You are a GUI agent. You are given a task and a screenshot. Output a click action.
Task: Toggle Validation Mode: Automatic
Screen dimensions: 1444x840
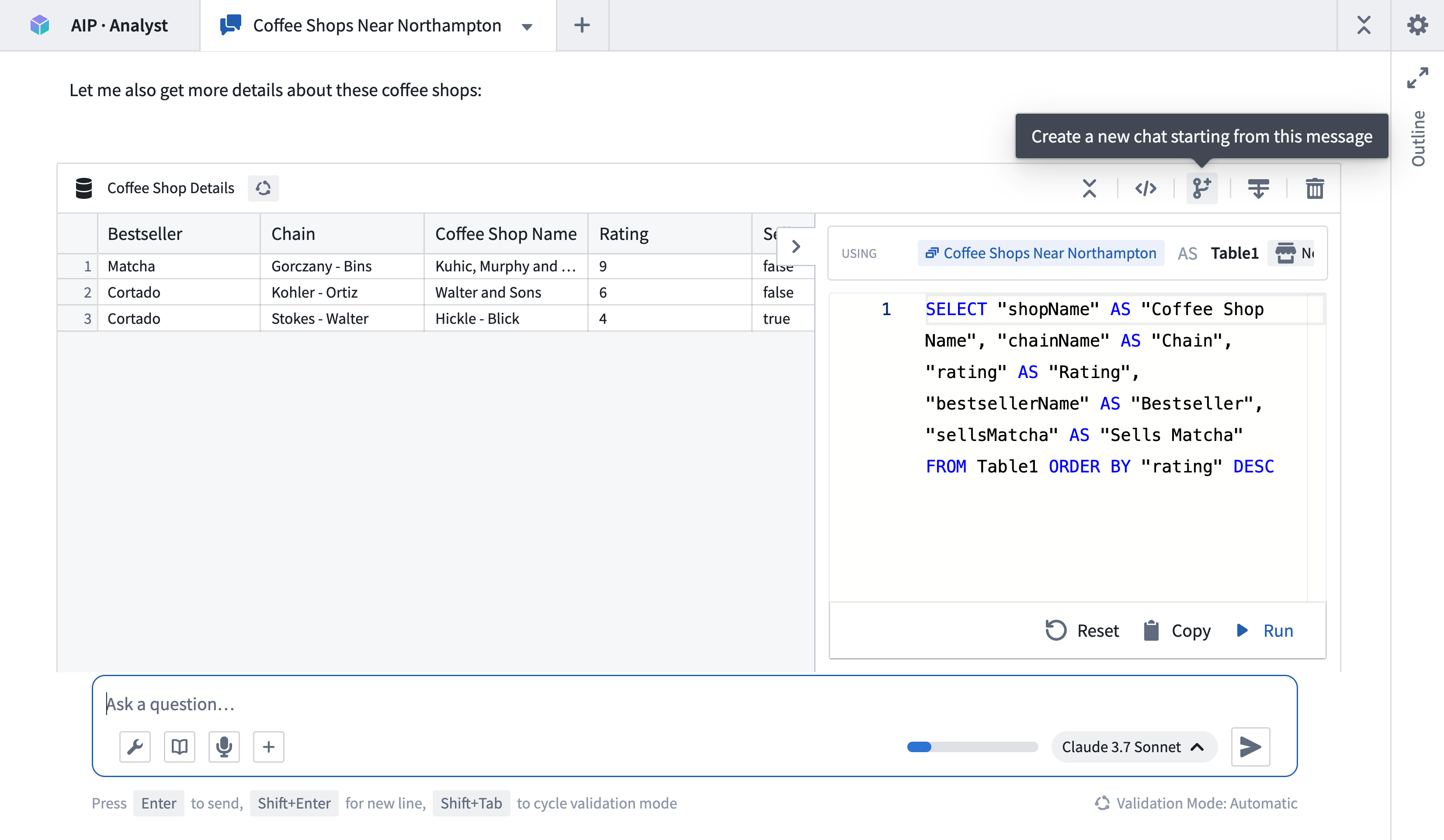click(1196, 803)
